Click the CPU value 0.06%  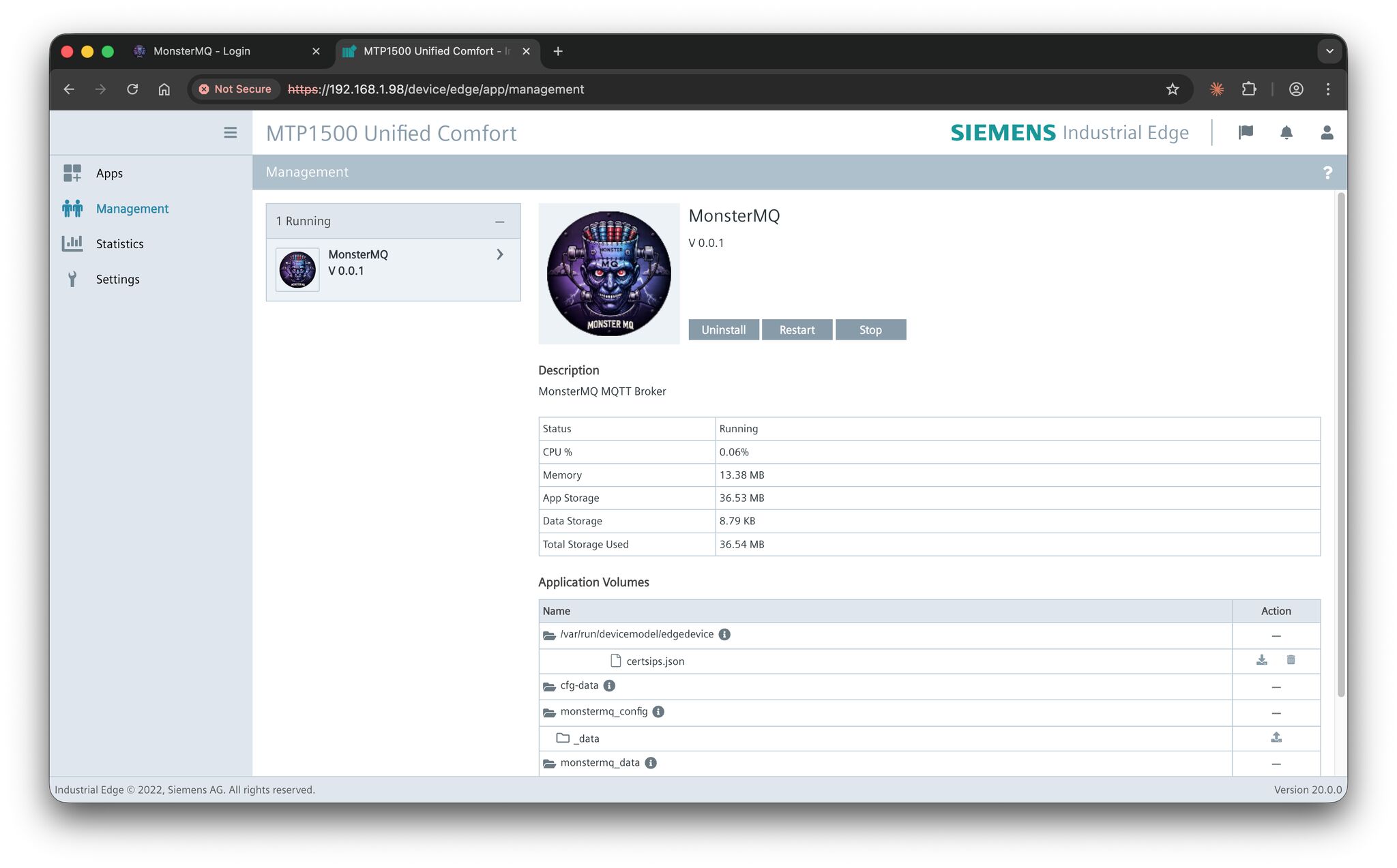tap(734, 452)
